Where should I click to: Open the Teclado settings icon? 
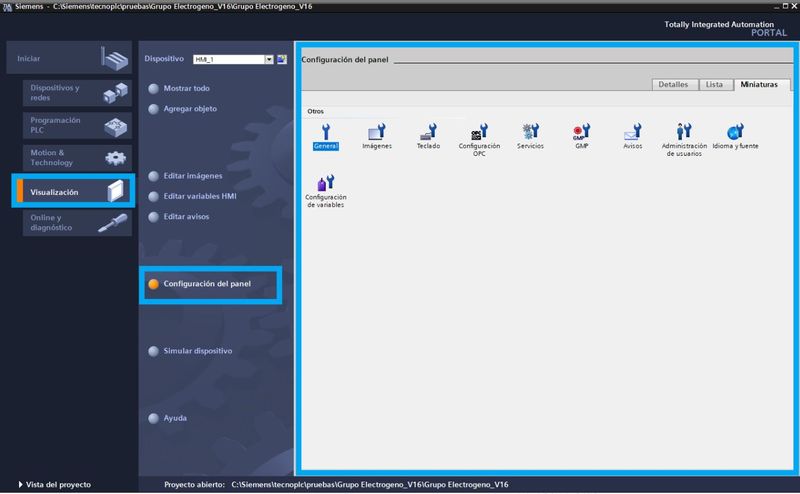coord(428,136)
